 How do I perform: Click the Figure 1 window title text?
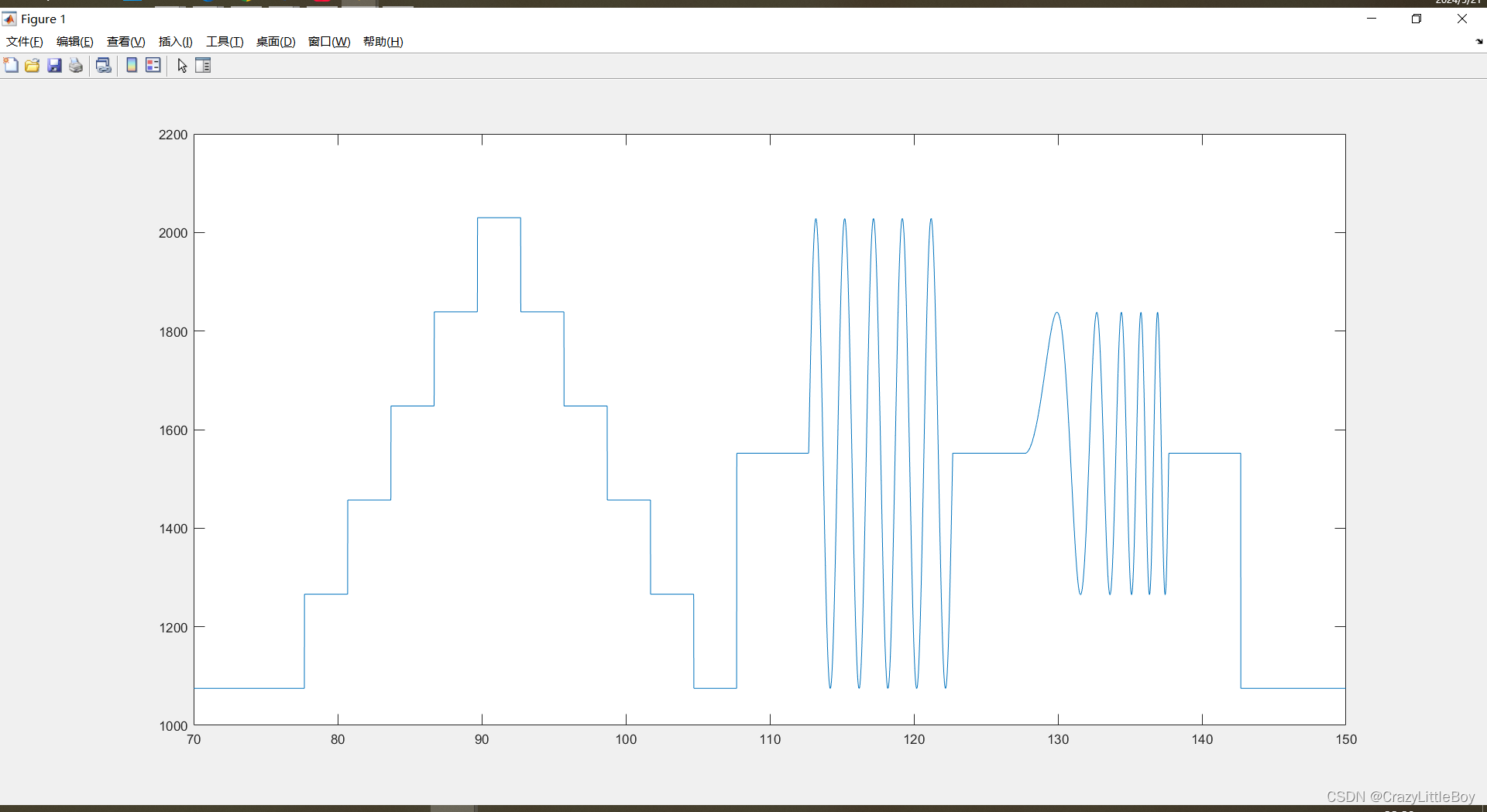pos(43,19)
